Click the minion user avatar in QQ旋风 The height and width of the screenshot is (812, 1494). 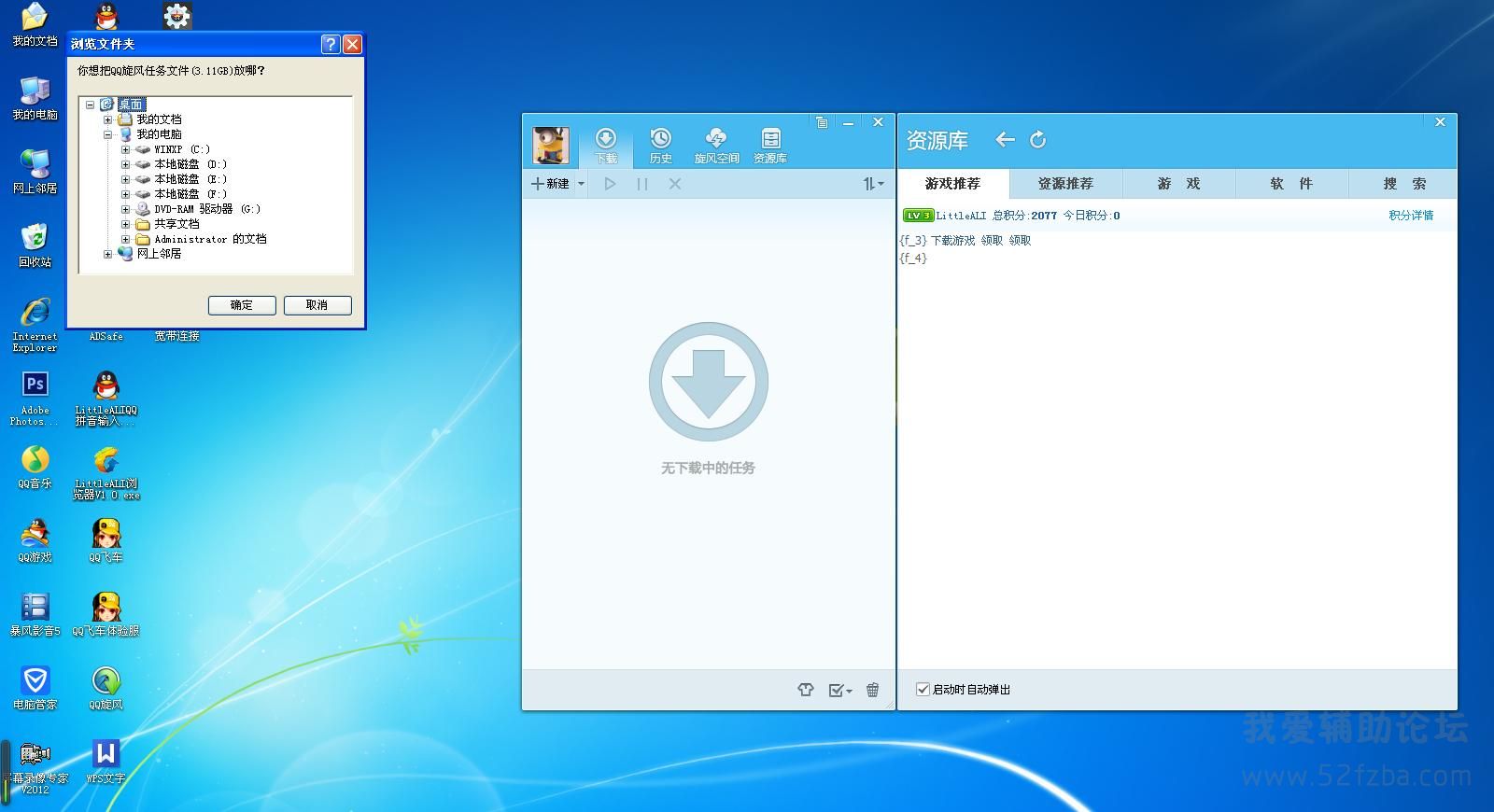(551, 146)
